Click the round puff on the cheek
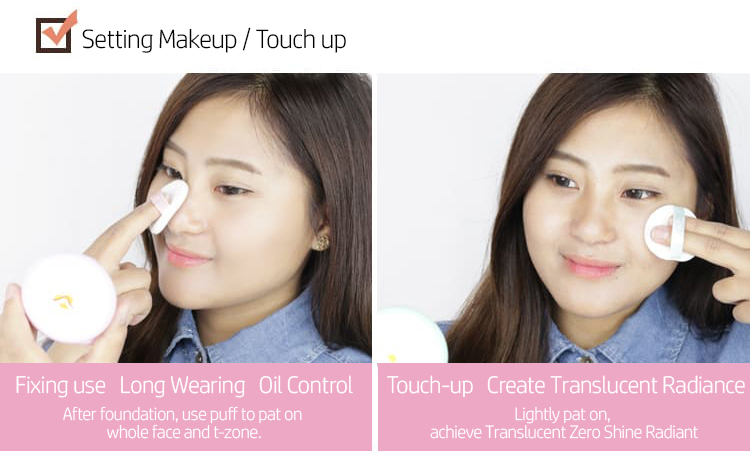Screen dimensions: 750x454 [670, 233]
